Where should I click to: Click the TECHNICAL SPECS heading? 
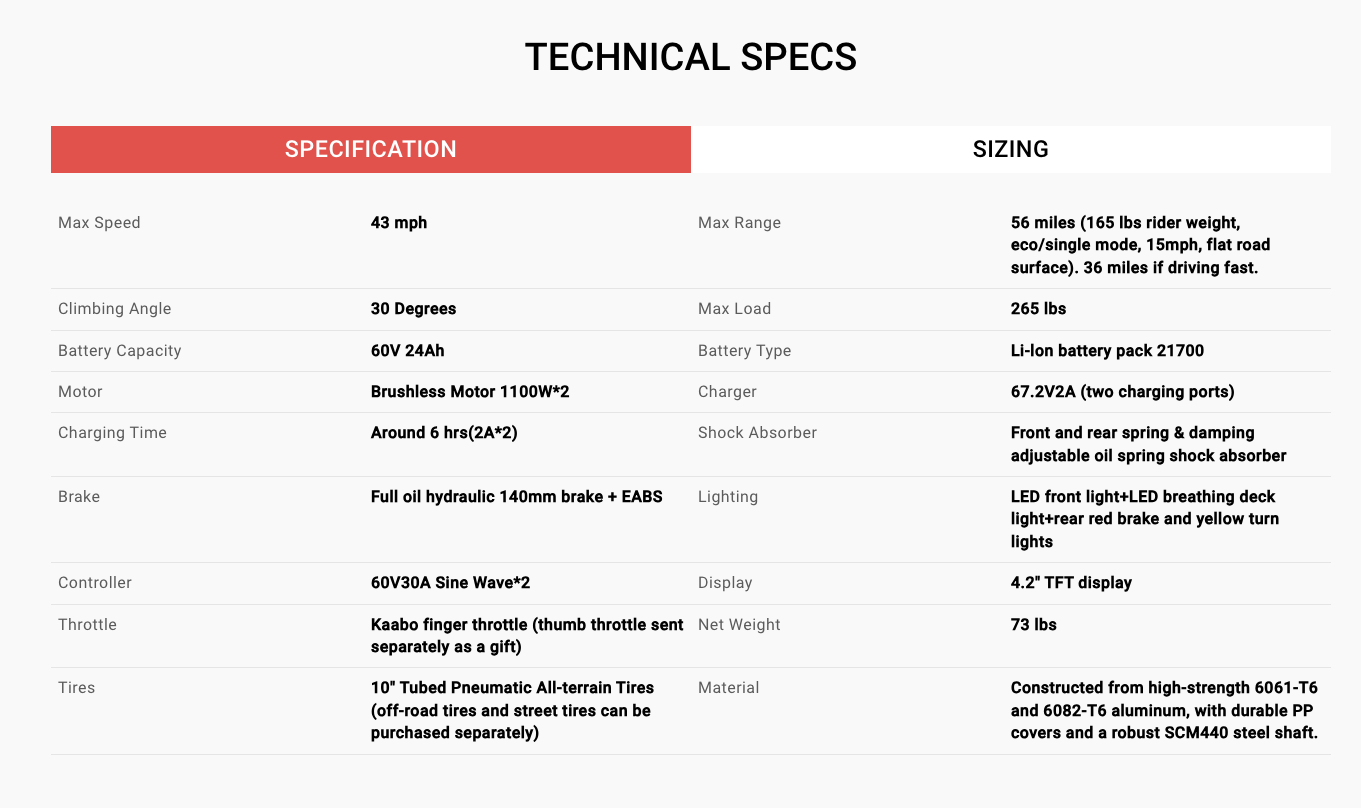(690, 57)
